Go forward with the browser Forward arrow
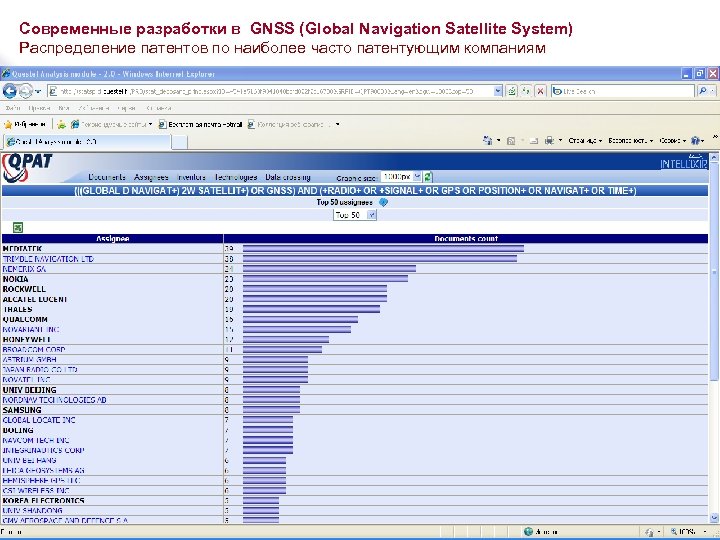Screen dimensions: 720x540 (x=26, y=91)
